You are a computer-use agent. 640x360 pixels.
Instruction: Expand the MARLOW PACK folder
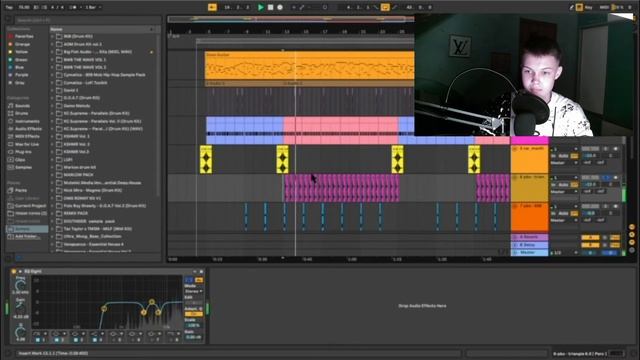coord(52,175)
